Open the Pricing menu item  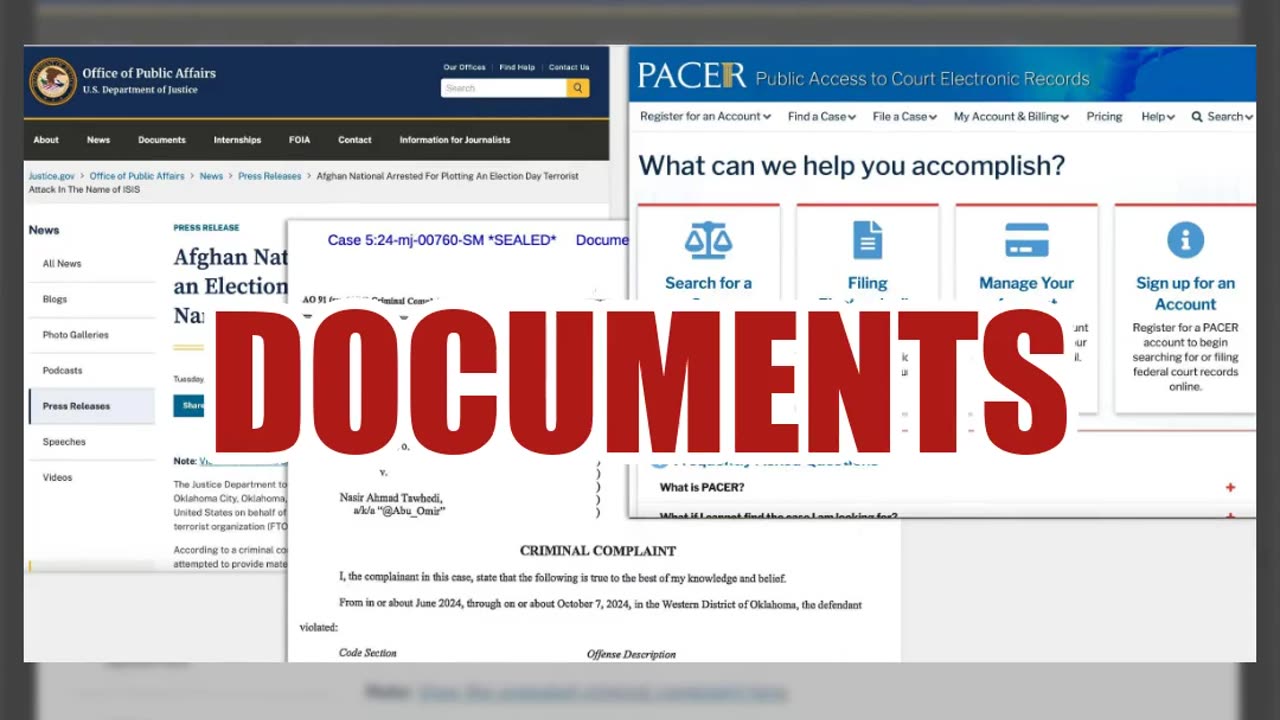(1104, 116)
